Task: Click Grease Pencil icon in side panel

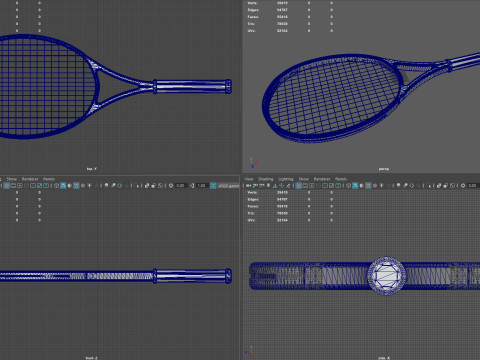Action: (x=288, y=186)
